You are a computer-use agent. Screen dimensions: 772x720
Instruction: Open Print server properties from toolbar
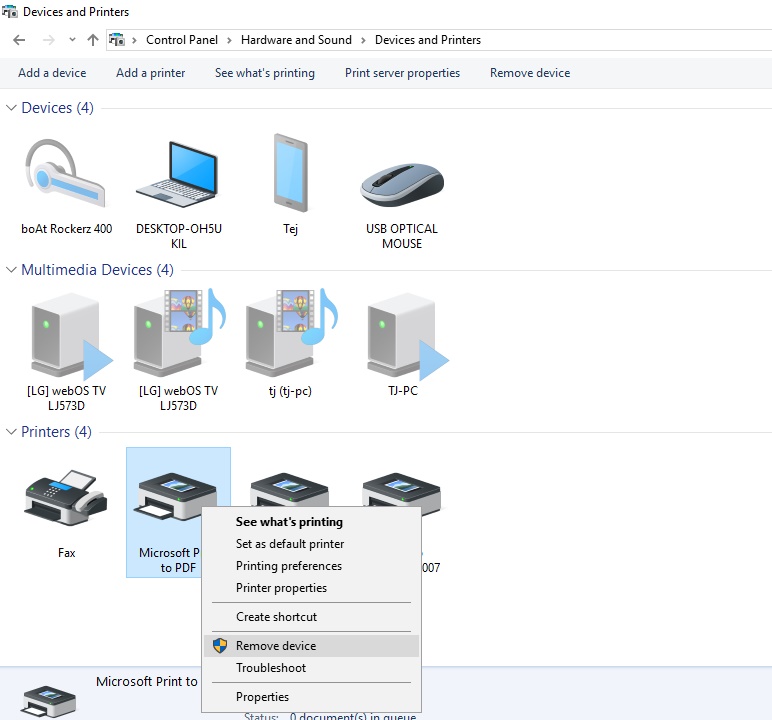point(402,73)
